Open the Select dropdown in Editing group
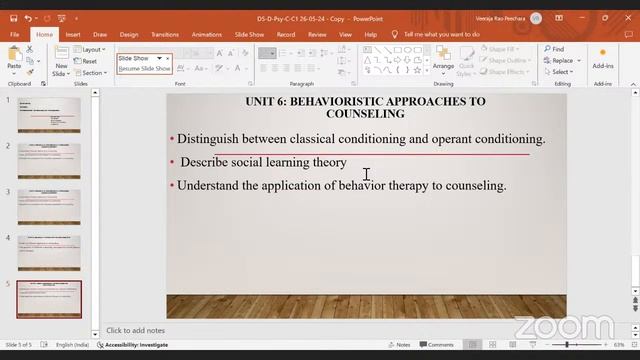 [559, 72]
